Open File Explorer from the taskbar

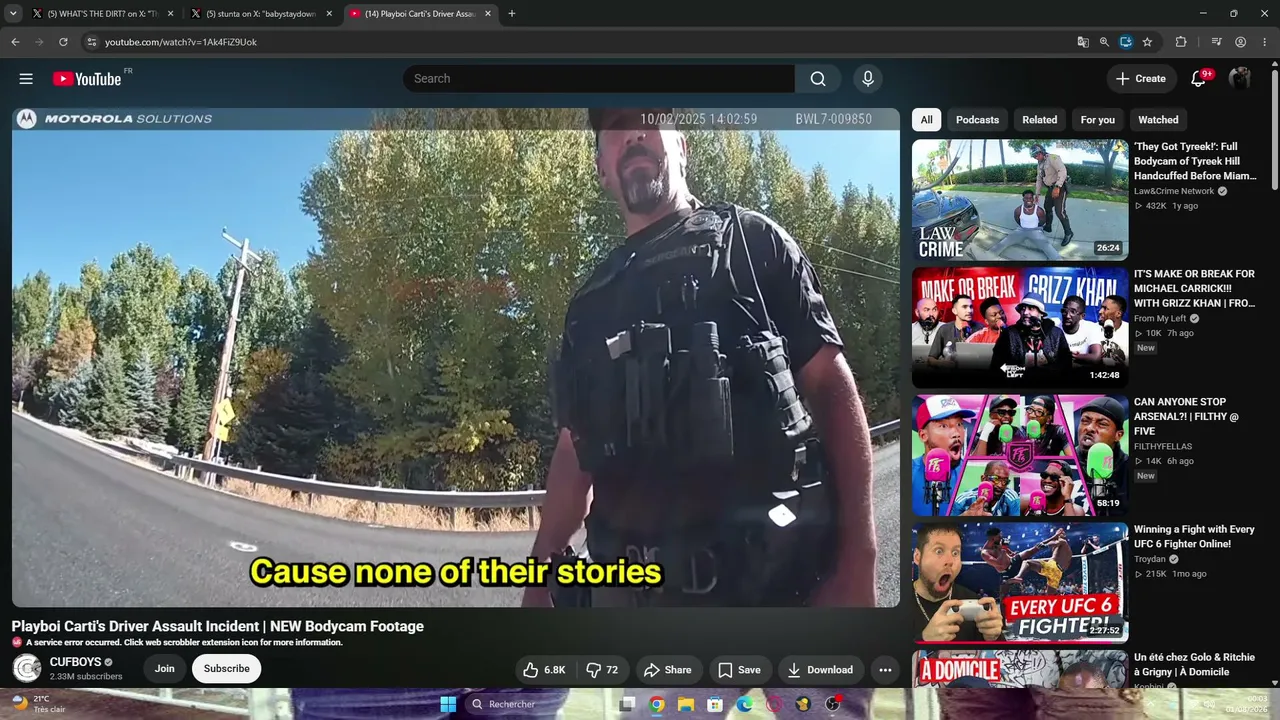click(x=686, y=704)
